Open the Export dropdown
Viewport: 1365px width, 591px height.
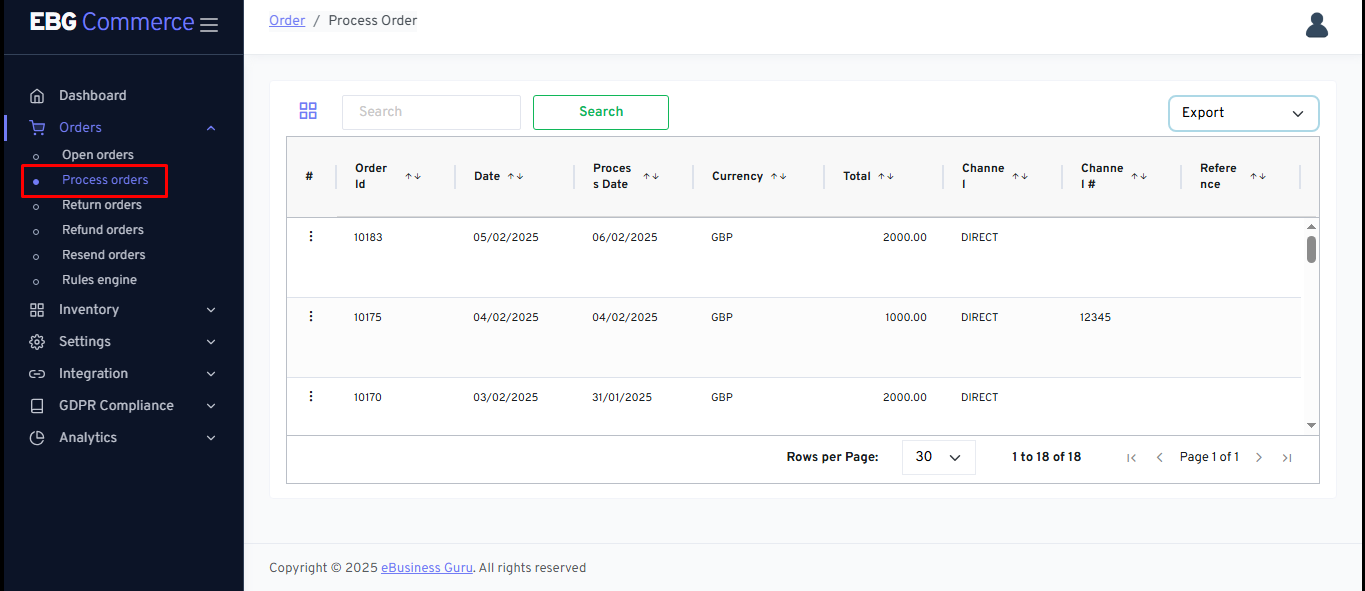(1243, 113)
